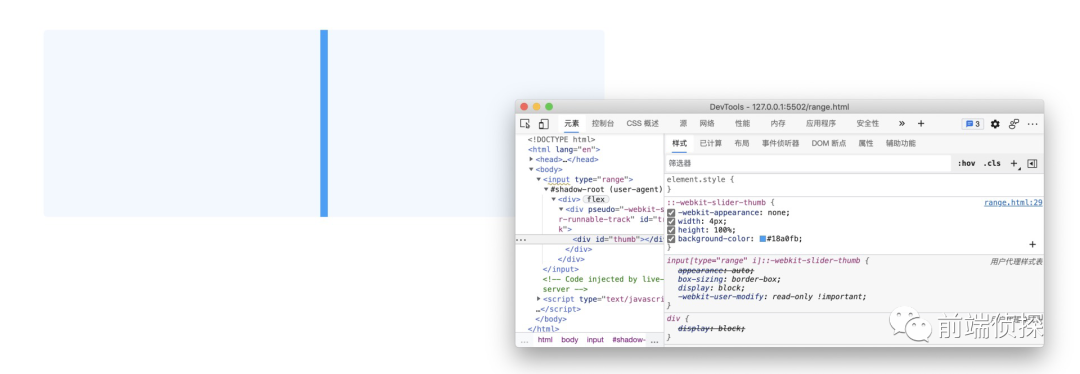Uncheck the background-color property checkbox

click(671, 239)
